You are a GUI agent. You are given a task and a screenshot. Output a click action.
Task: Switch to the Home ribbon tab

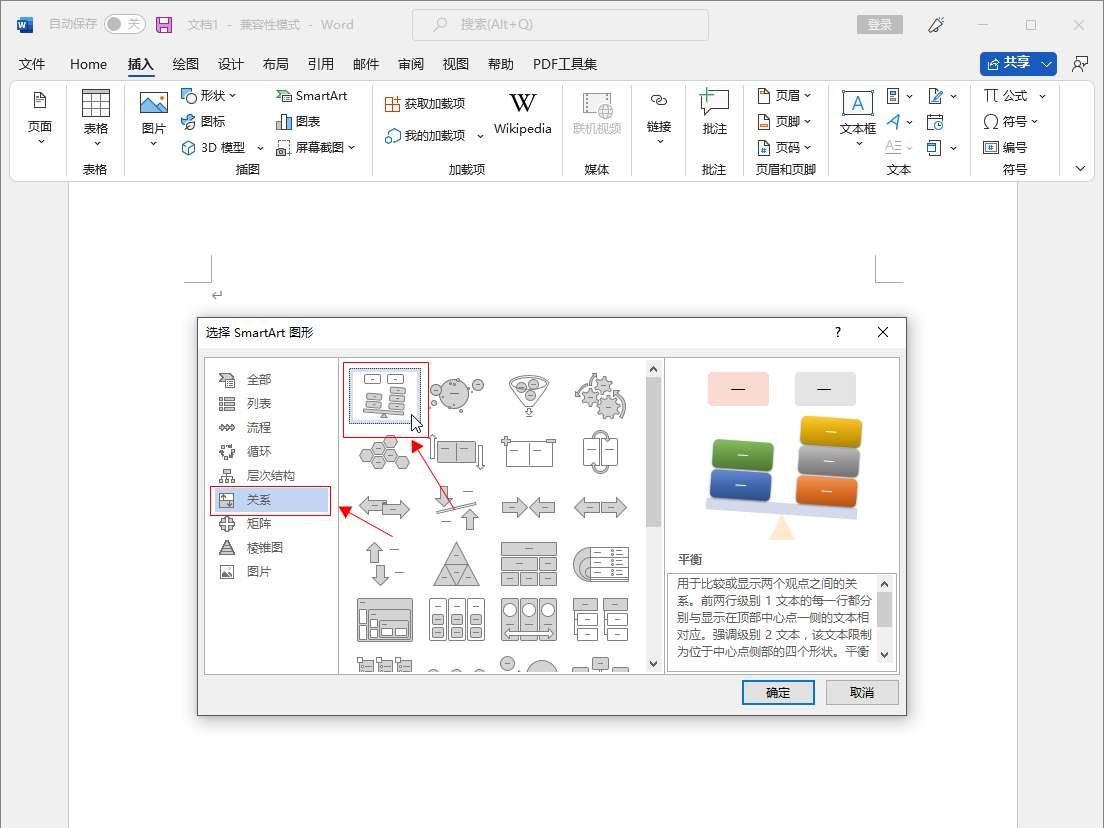(x=89, y=64)
